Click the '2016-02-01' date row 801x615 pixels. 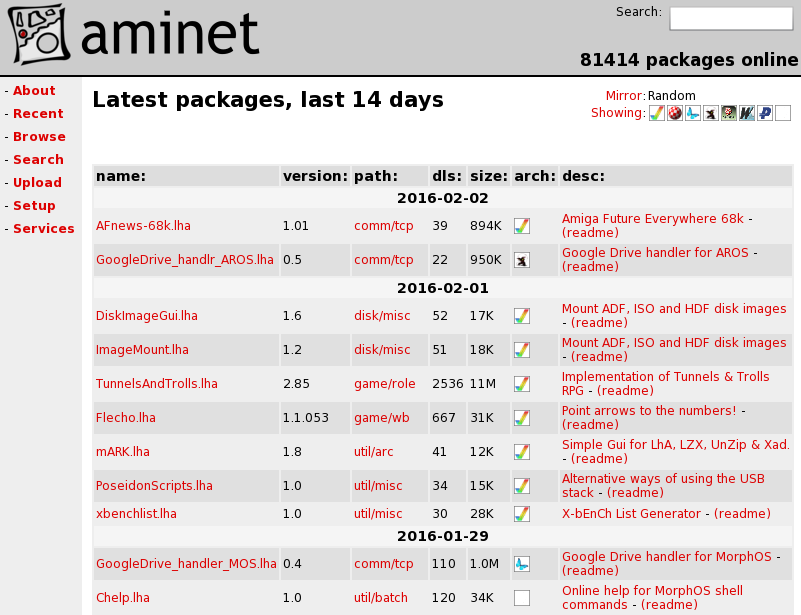(x=442, y=288)
